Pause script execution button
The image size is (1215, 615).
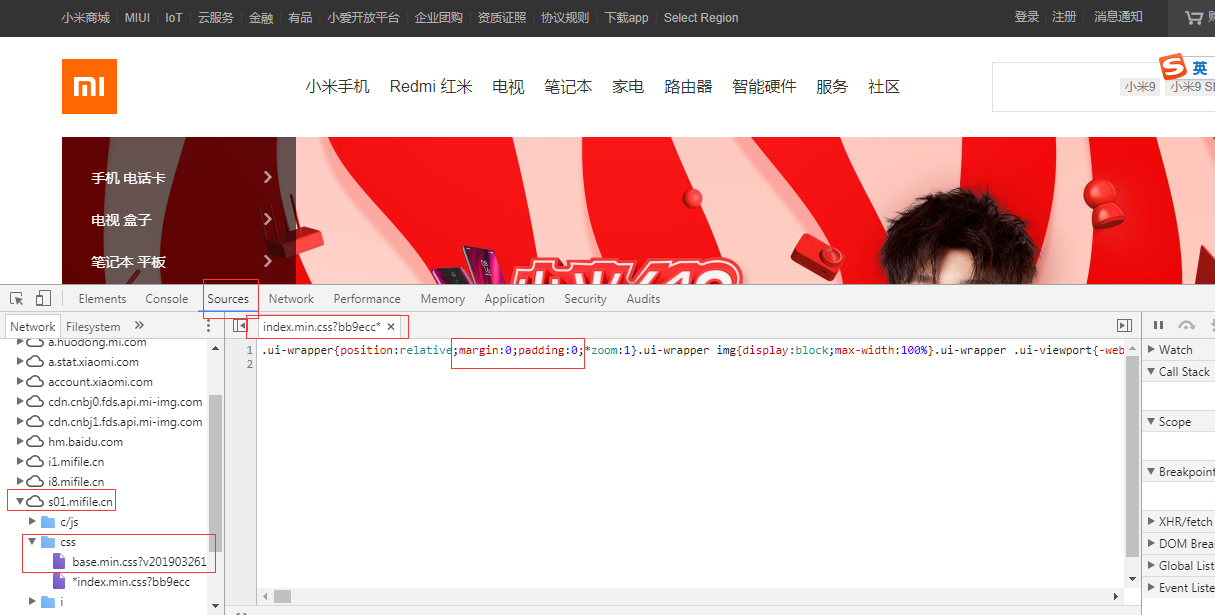(1159, 325)
